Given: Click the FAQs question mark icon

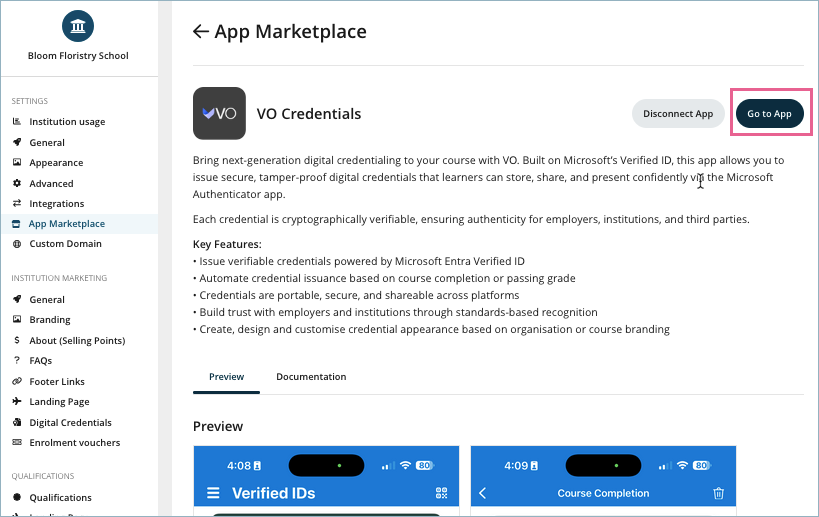Looking at the screenshot, I should tap(17, 360).
